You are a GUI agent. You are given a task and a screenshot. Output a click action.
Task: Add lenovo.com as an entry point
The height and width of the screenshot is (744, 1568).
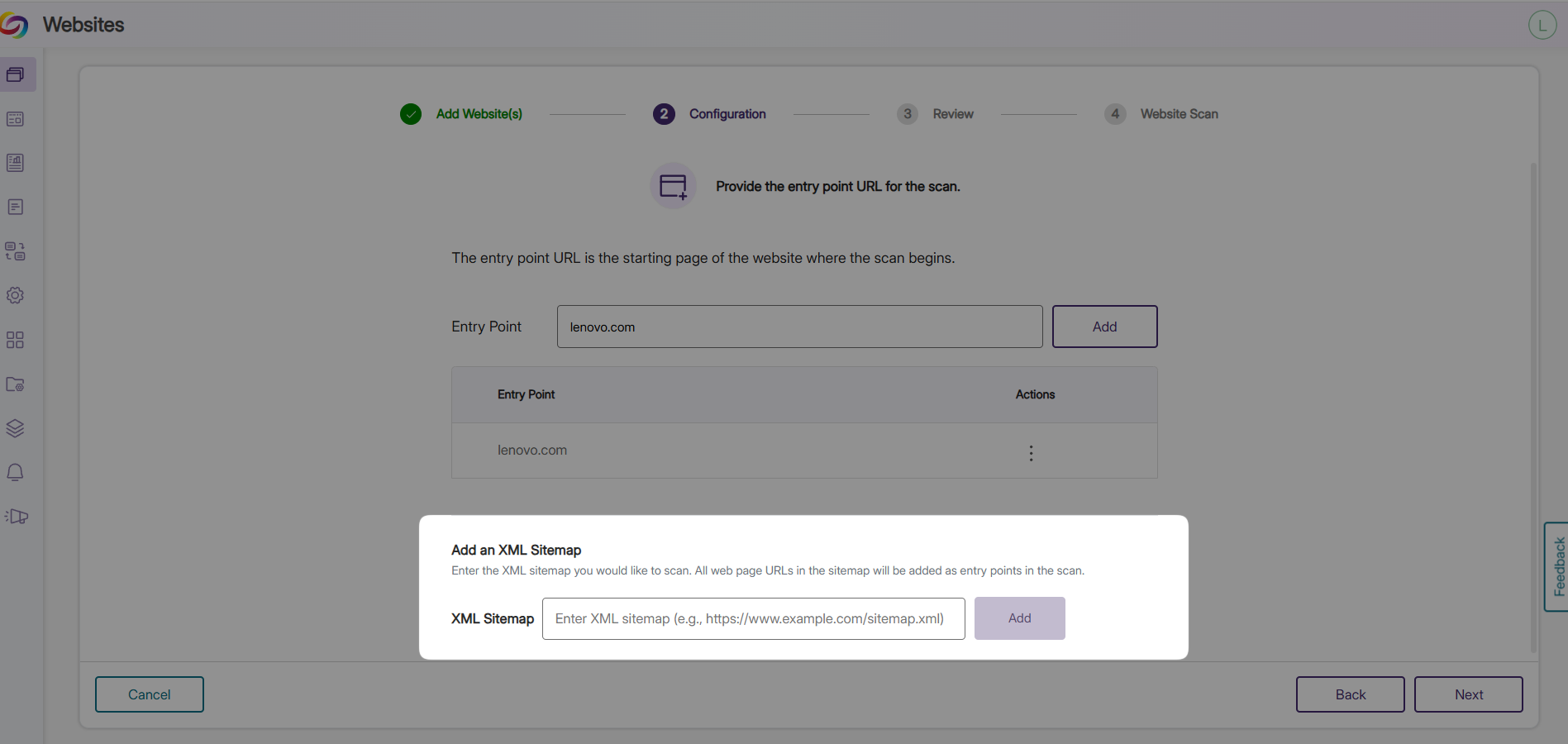click(x=1104, y=327)
